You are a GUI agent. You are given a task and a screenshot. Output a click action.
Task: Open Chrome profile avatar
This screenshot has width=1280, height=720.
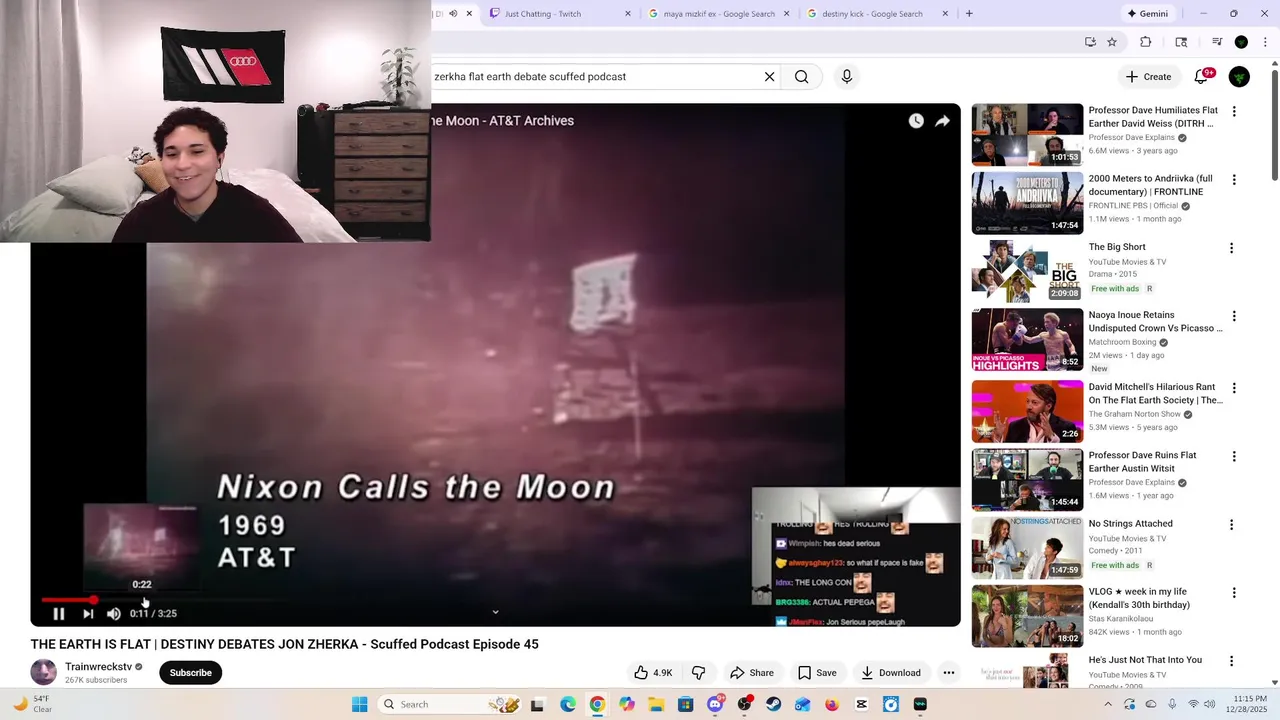(1241, 42)
